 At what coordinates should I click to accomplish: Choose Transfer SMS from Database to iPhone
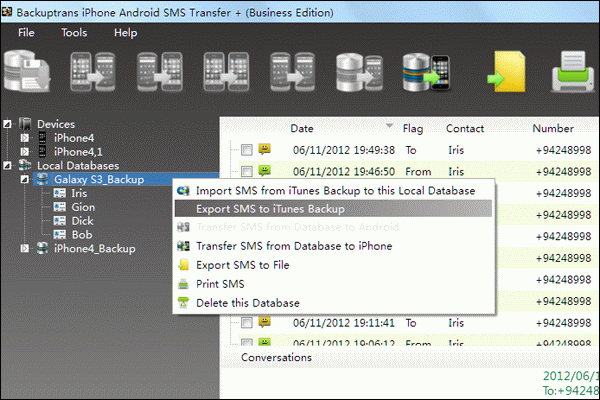[334, 246]
